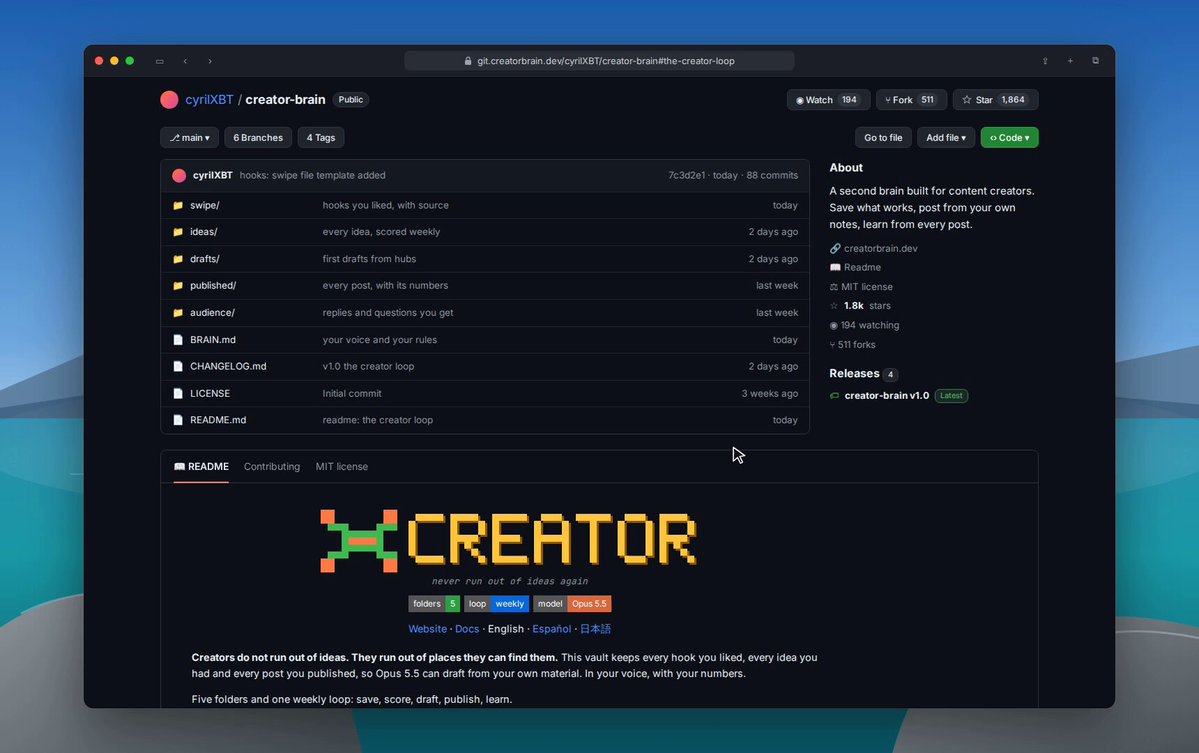This screenshot has width=1199, height=753.
Task: Click the Español language link
Action: pos(551,629)
